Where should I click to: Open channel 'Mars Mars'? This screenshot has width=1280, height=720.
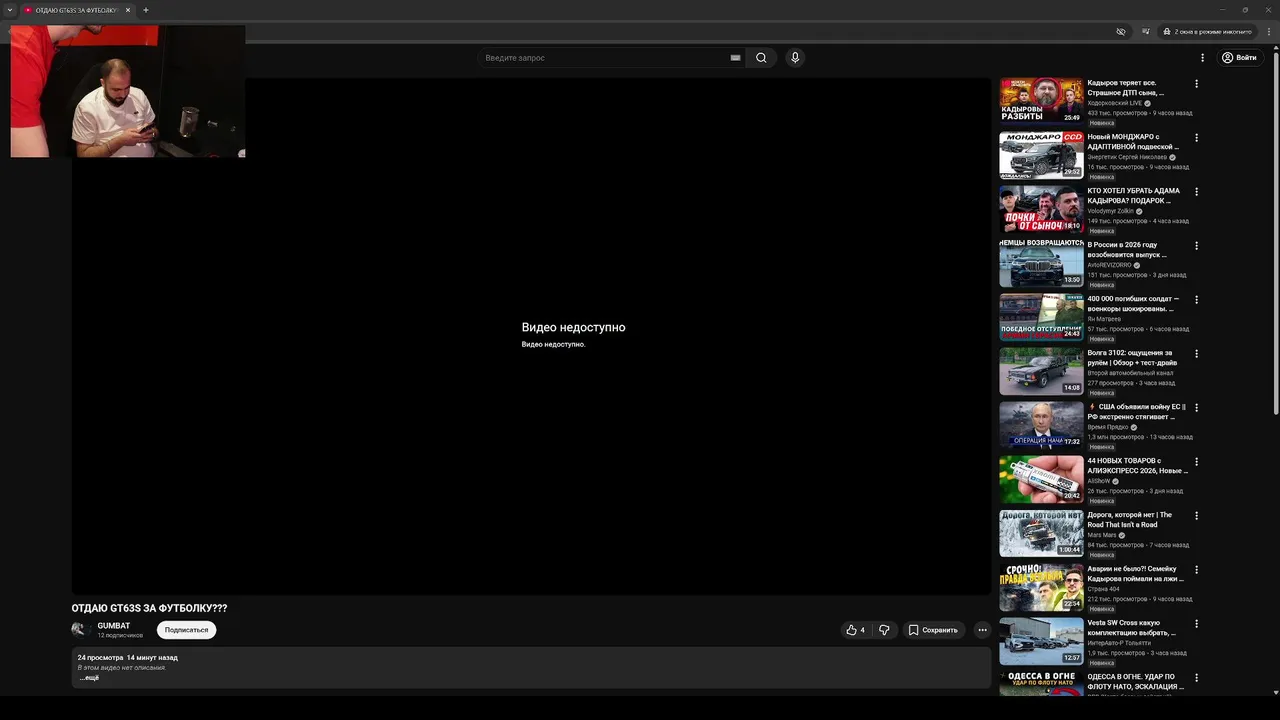tap(1103, 535)
